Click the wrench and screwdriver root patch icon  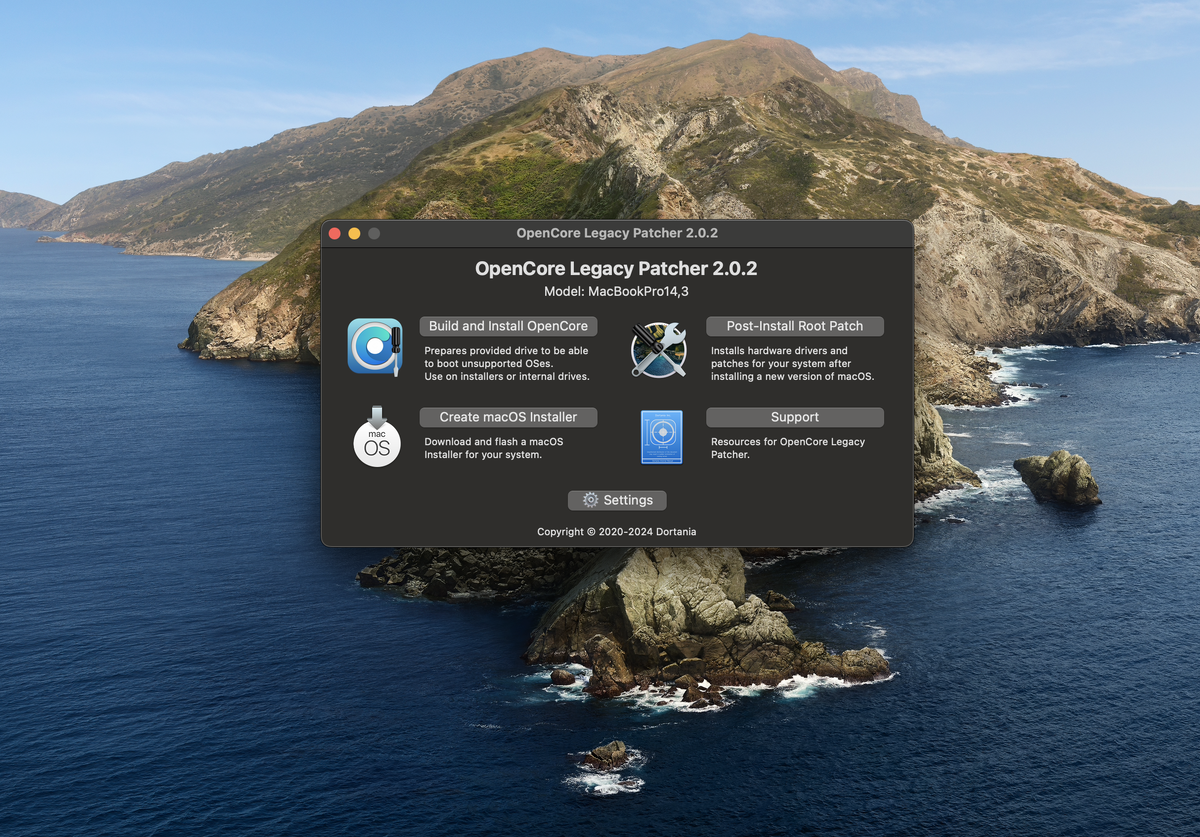coord(659,349)
